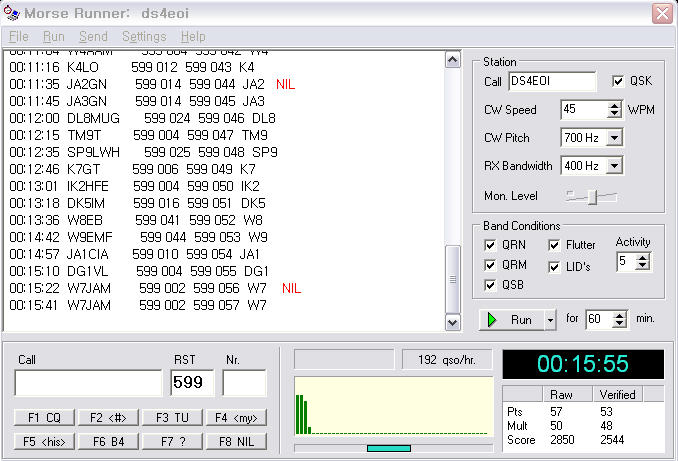The width and height of the screenshot is (678, 461).
Task: Decrease Activity level with down arrow
Action: click(x=643, y=266)
